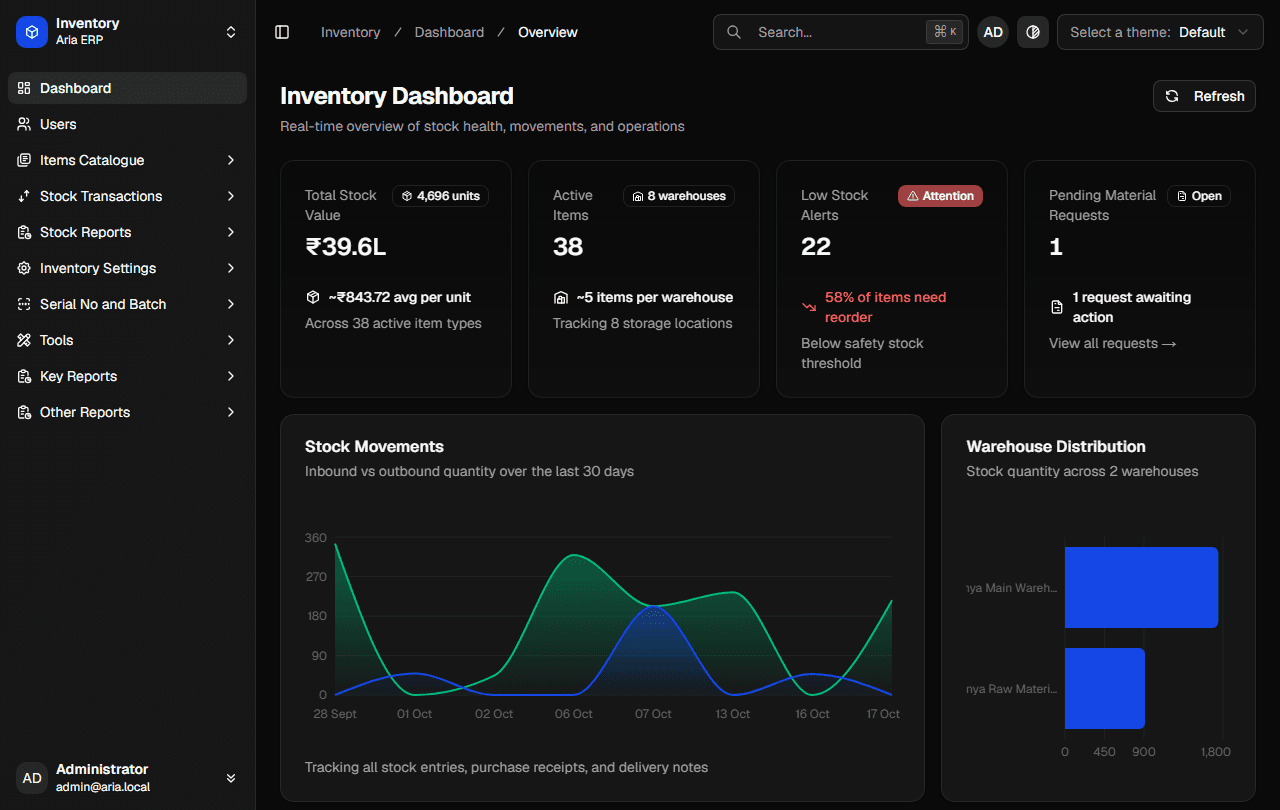This screenshot has width=1280, height=810.
Task: Click the Stock Transactions arrows icon
Action: (24, 196)
